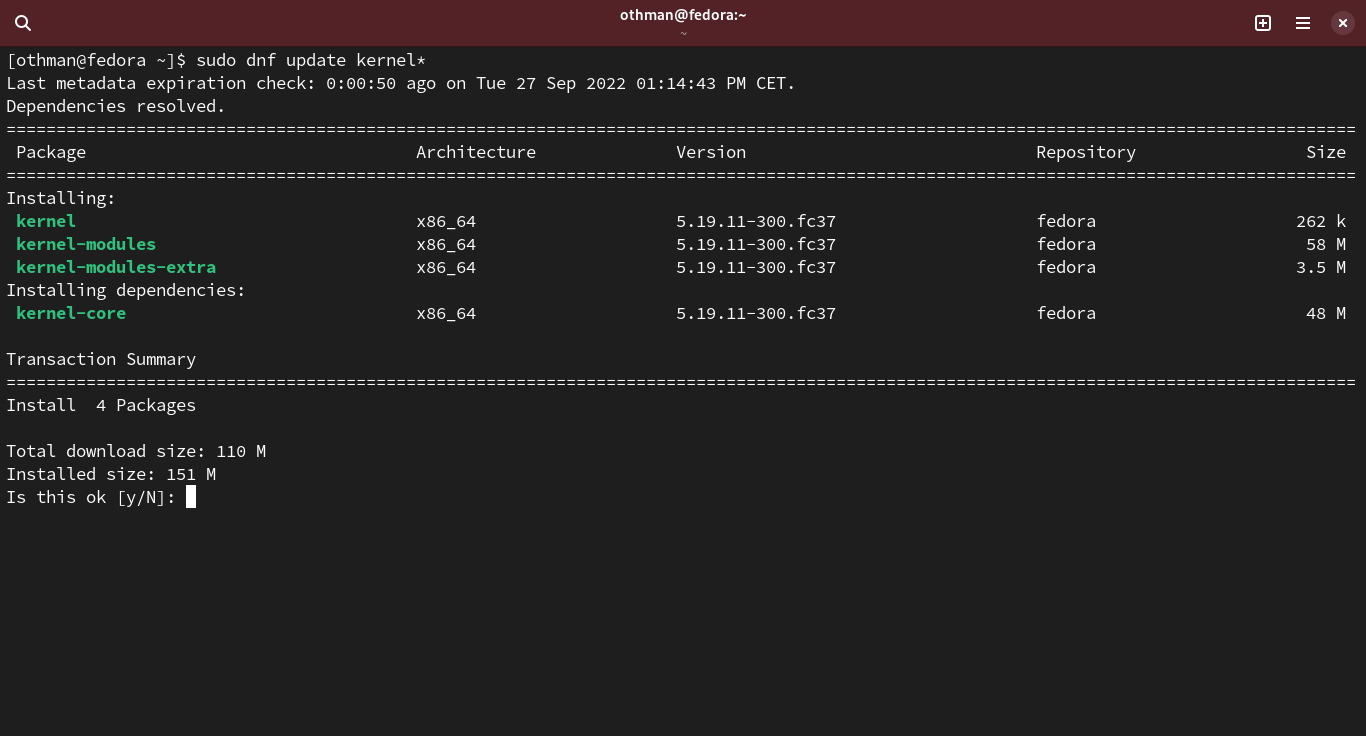The width and height of the screenshot is (1366, 736).
Task: Click the Version column header
Action: (x=711, y=152)
